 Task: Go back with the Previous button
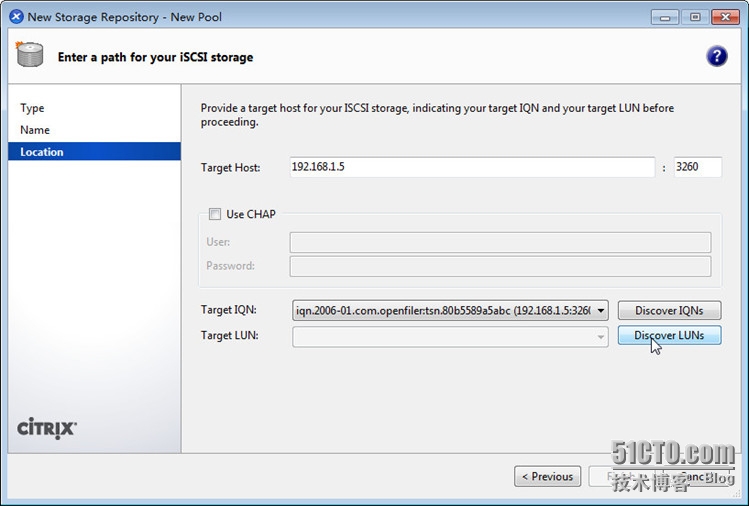click(547, 476)
